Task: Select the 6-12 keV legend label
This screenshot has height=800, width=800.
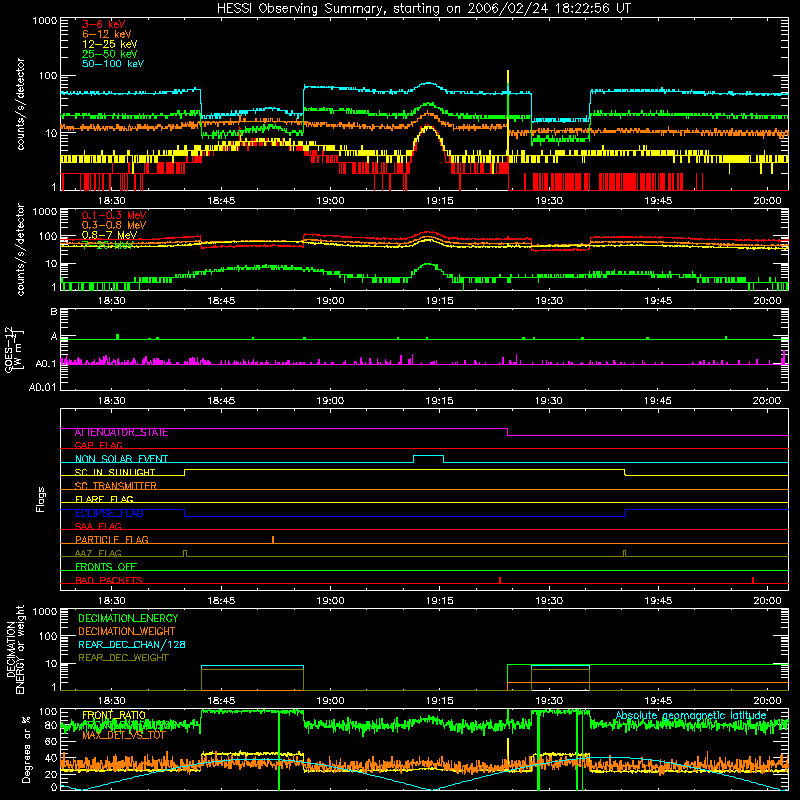Action: [x=106, y=34]
